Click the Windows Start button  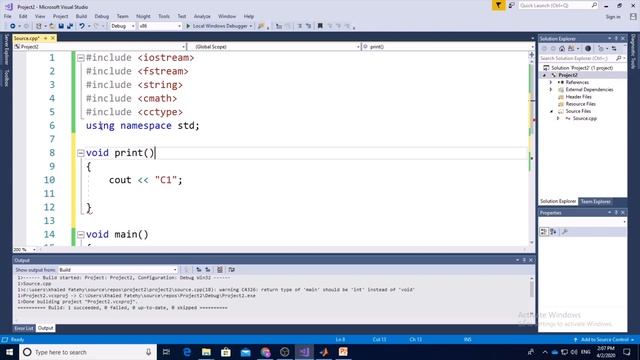pos(9,352)
